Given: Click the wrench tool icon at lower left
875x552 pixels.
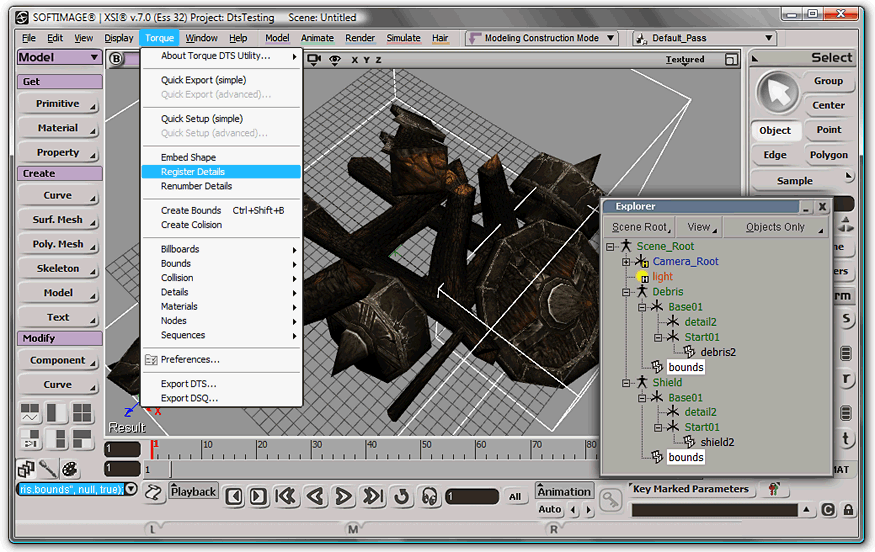Looking at the screenshot, I should (48, 469).
